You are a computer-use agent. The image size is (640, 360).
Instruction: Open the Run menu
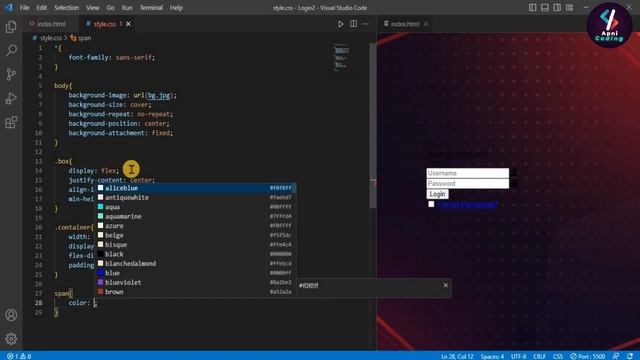tap(127, 8)
